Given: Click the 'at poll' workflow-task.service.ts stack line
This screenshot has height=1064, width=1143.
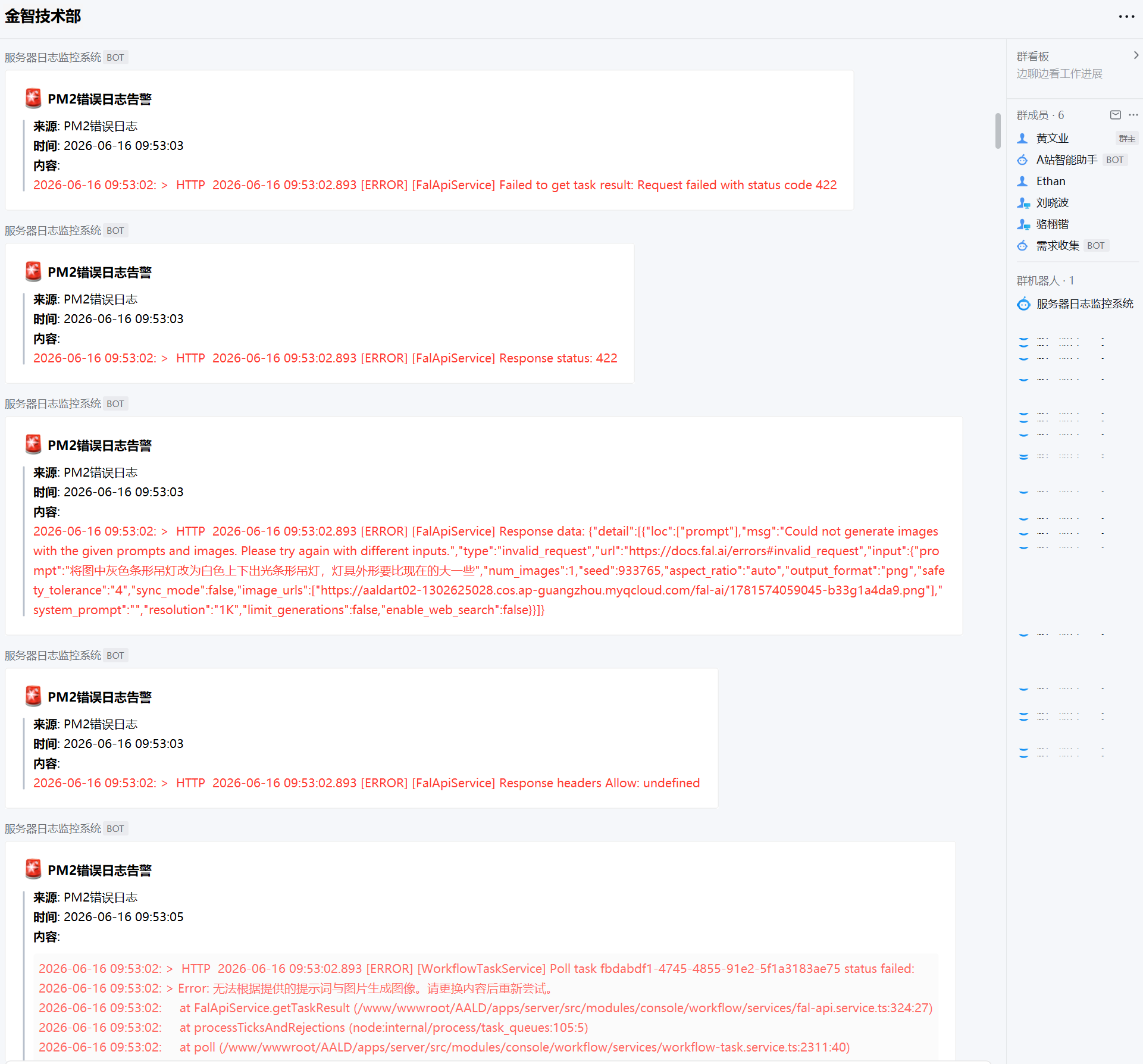Looking at the screenshot, I should pyautogui.click(x=444, y=1047).
